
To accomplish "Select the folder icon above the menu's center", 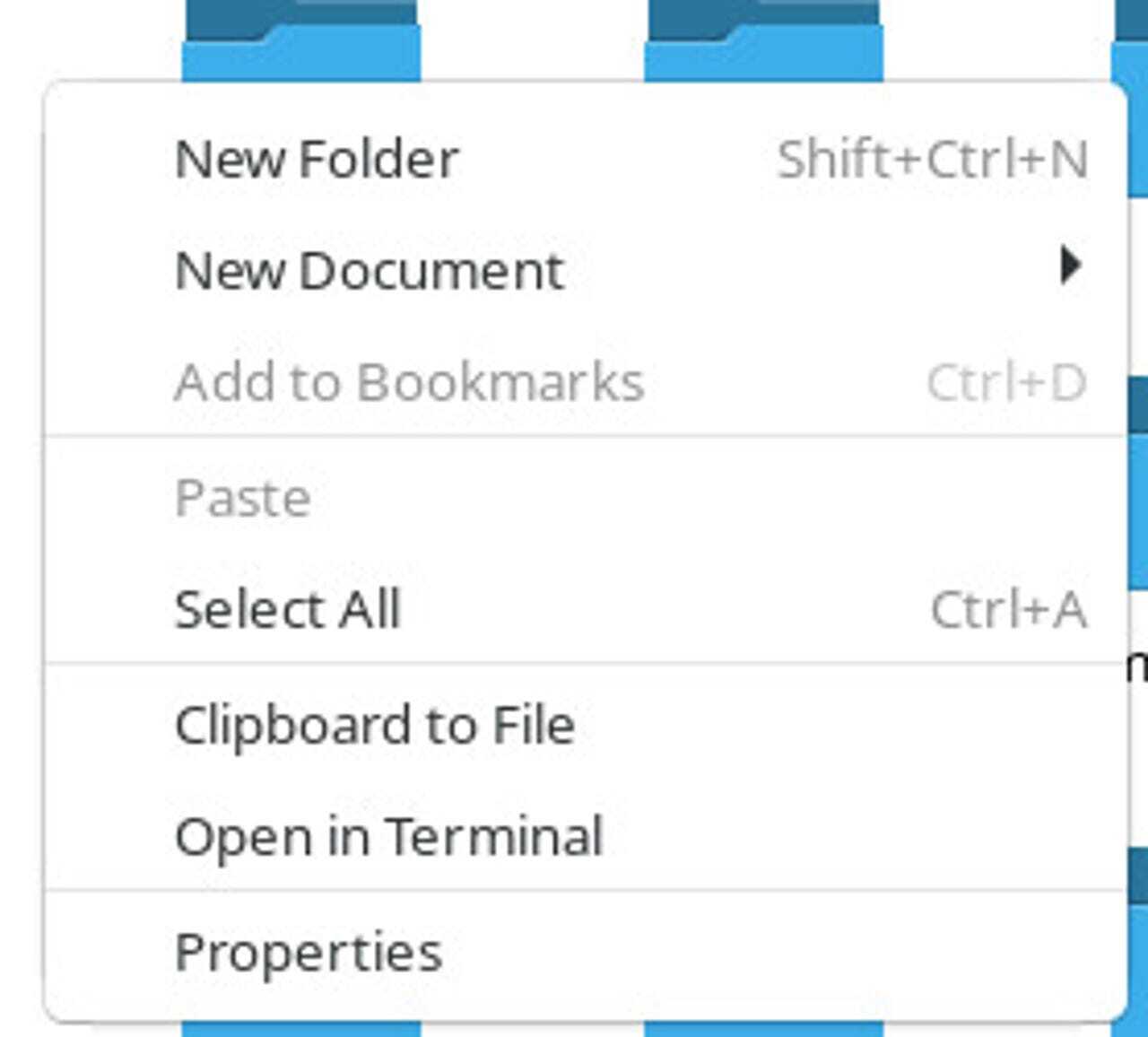I will (763, 40).
